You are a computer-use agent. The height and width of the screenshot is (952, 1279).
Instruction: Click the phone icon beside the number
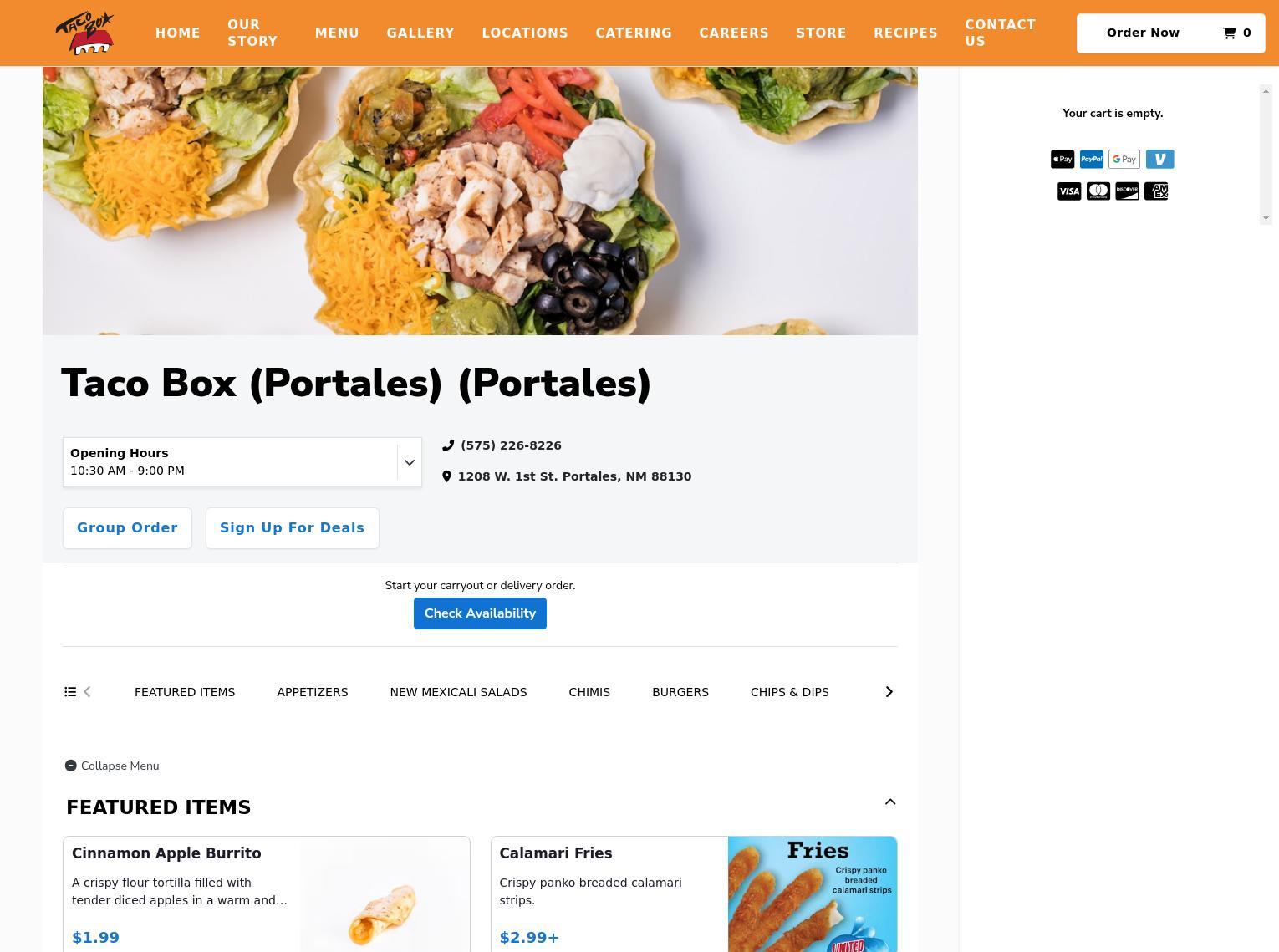(x=448, y=445)
